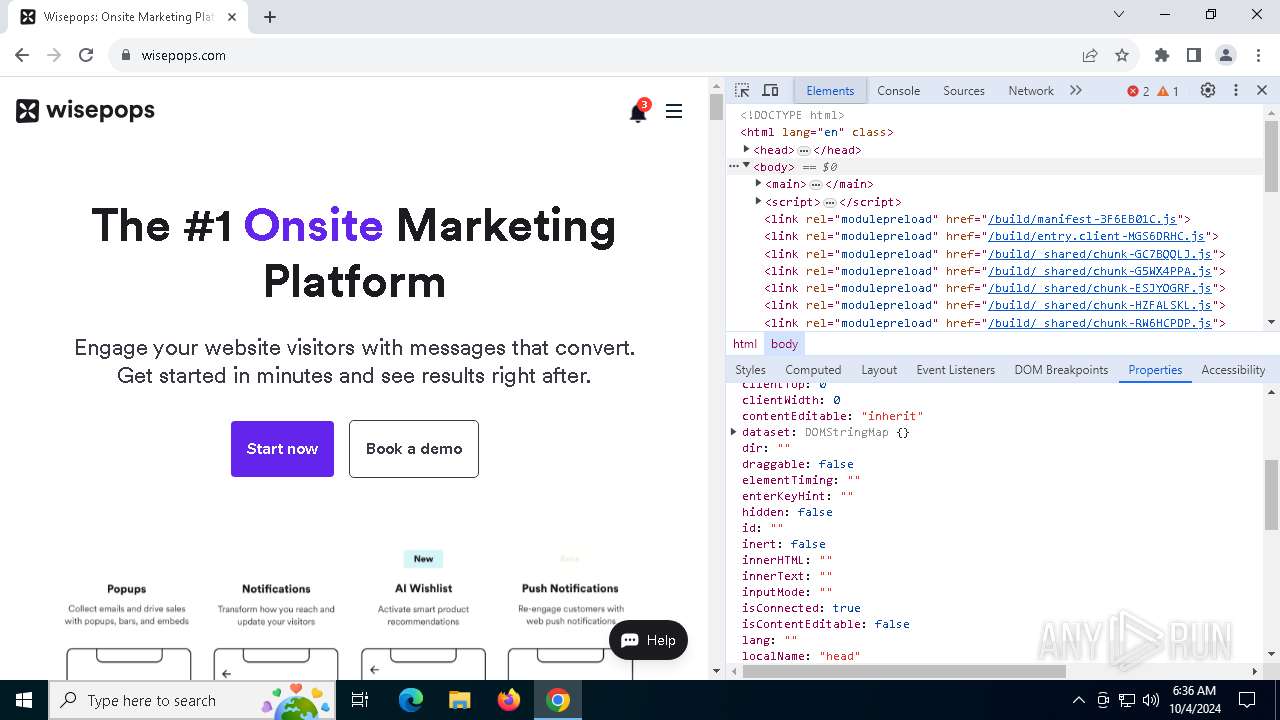Image resolution: width=1280 pixels, height=720 pixels.
Task: Switch to the Console tab
Action: 898,90
